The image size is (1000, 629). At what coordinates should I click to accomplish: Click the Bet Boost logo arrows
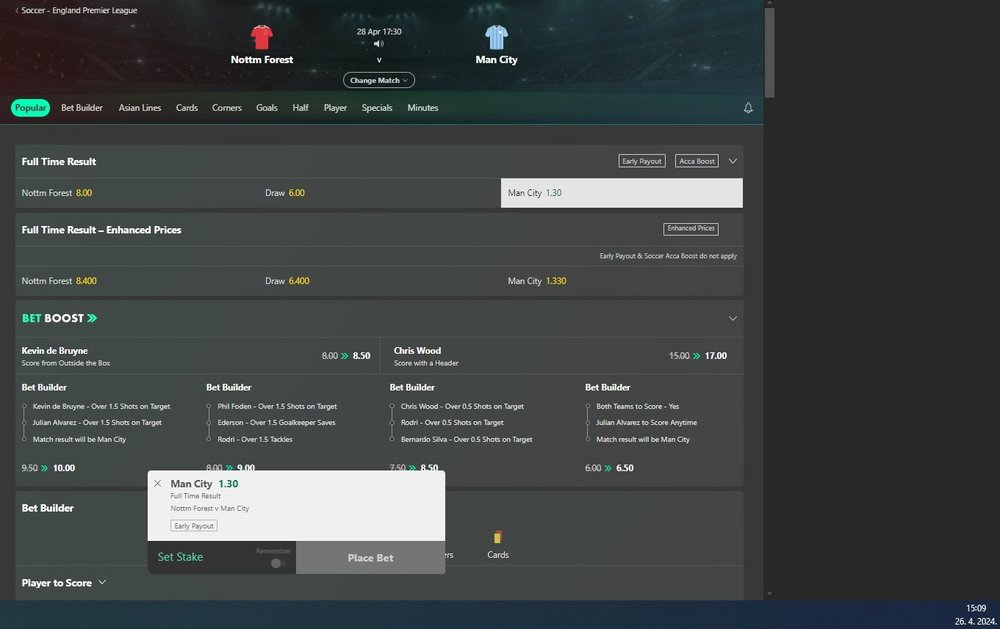(x=92, y=318)
